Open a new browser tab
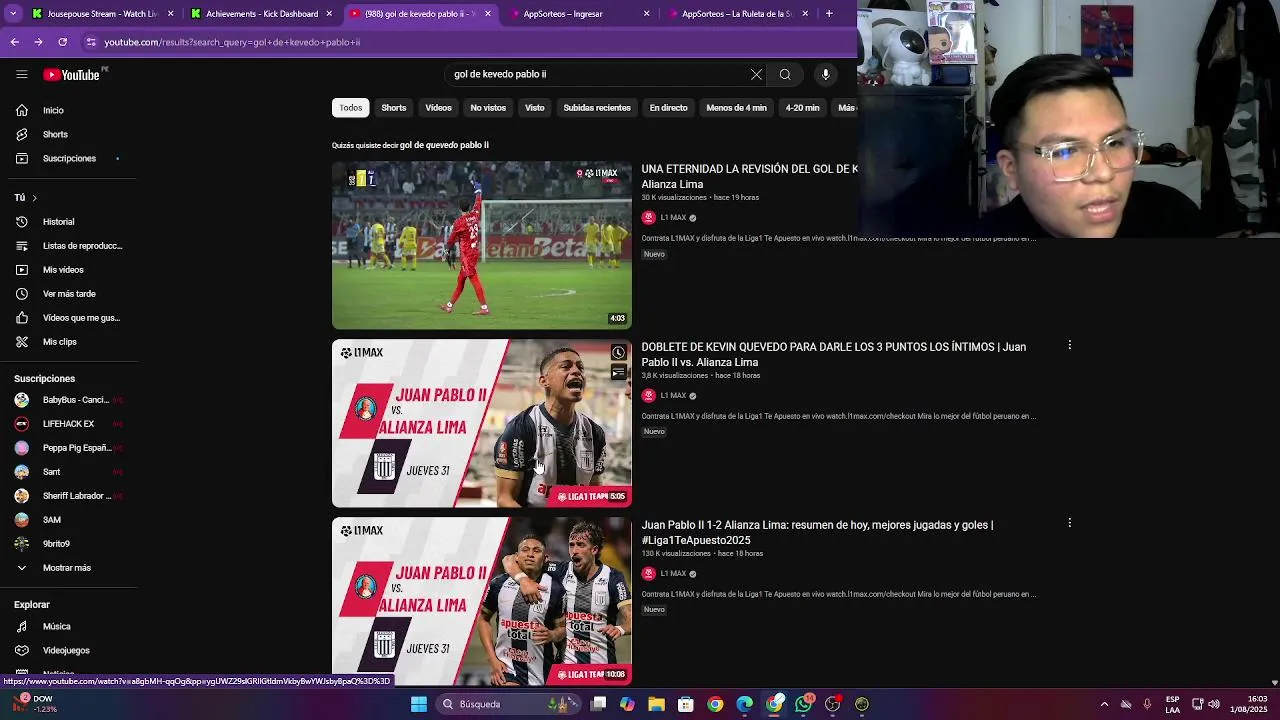 tap(829, 14)
